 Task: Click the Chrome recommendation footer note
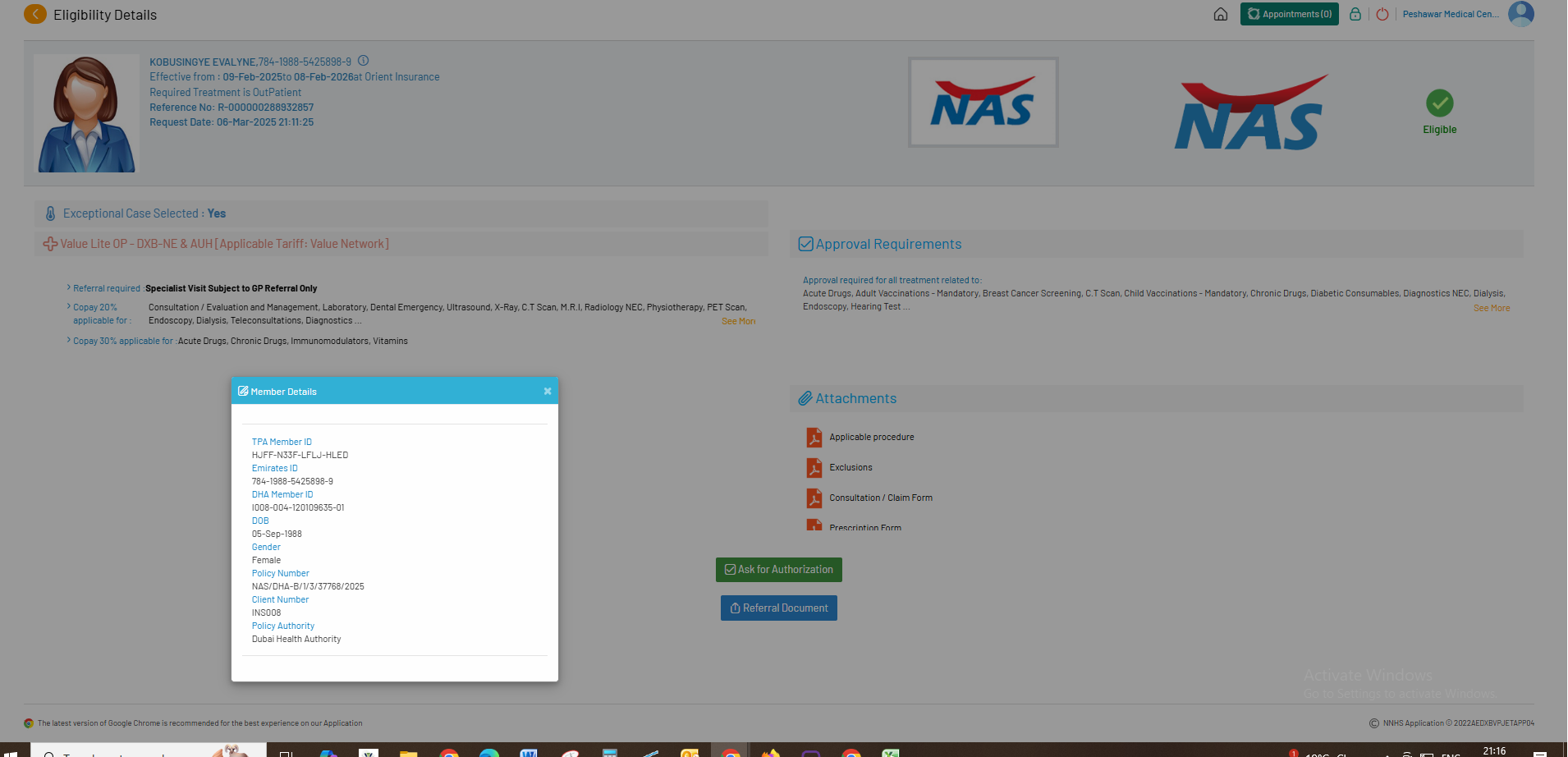199,723
